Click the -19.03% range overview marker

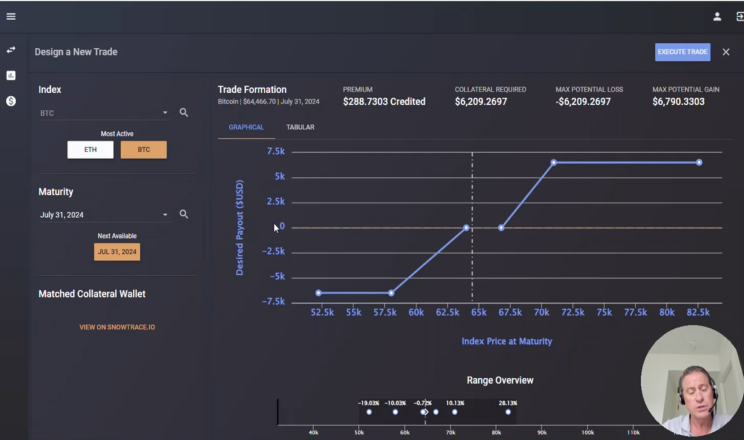pyautogui.click(x=369, y=412)
